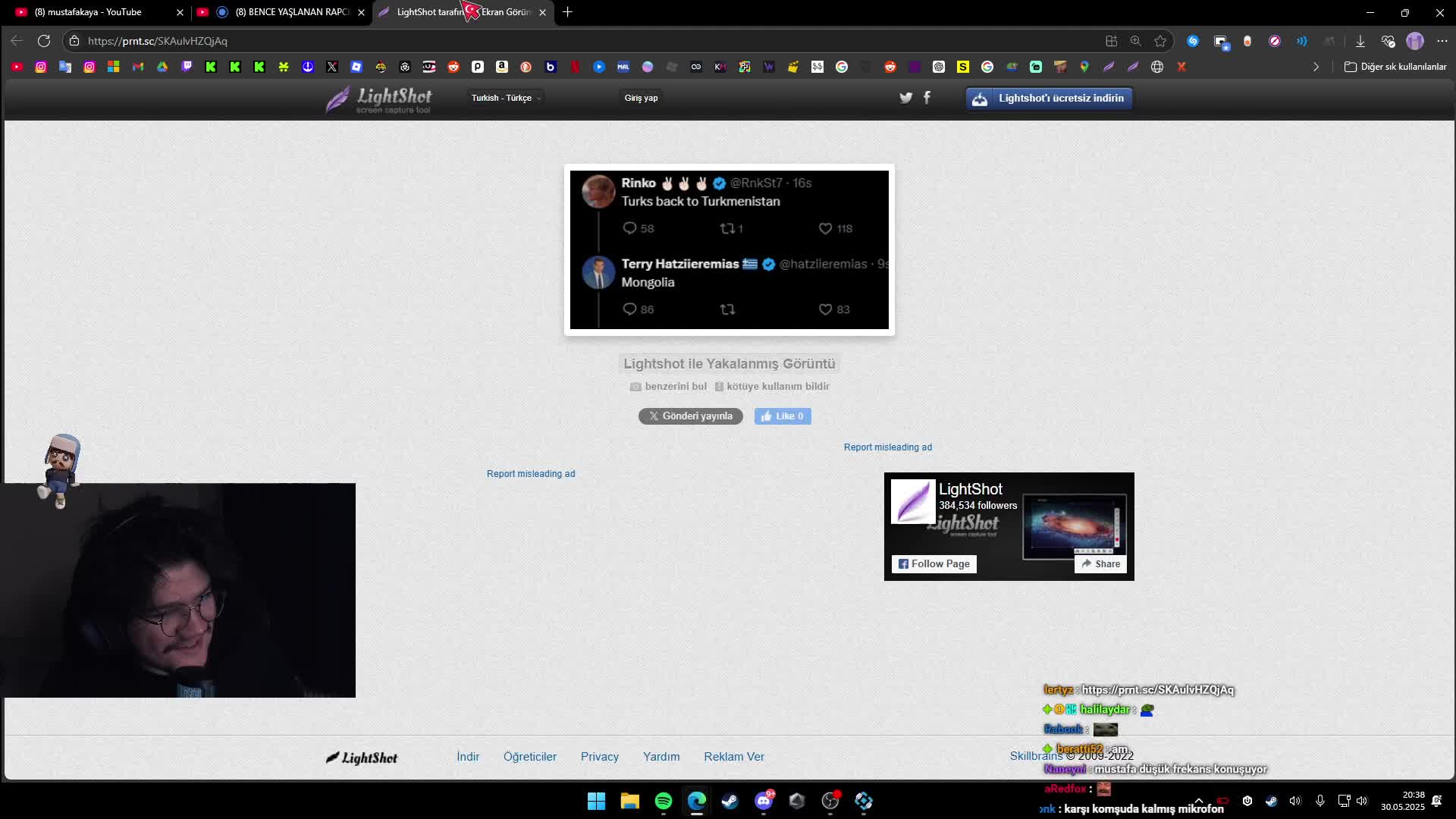
Task: Click the favorites star in address bar
Action: [x=1160, y=41]
